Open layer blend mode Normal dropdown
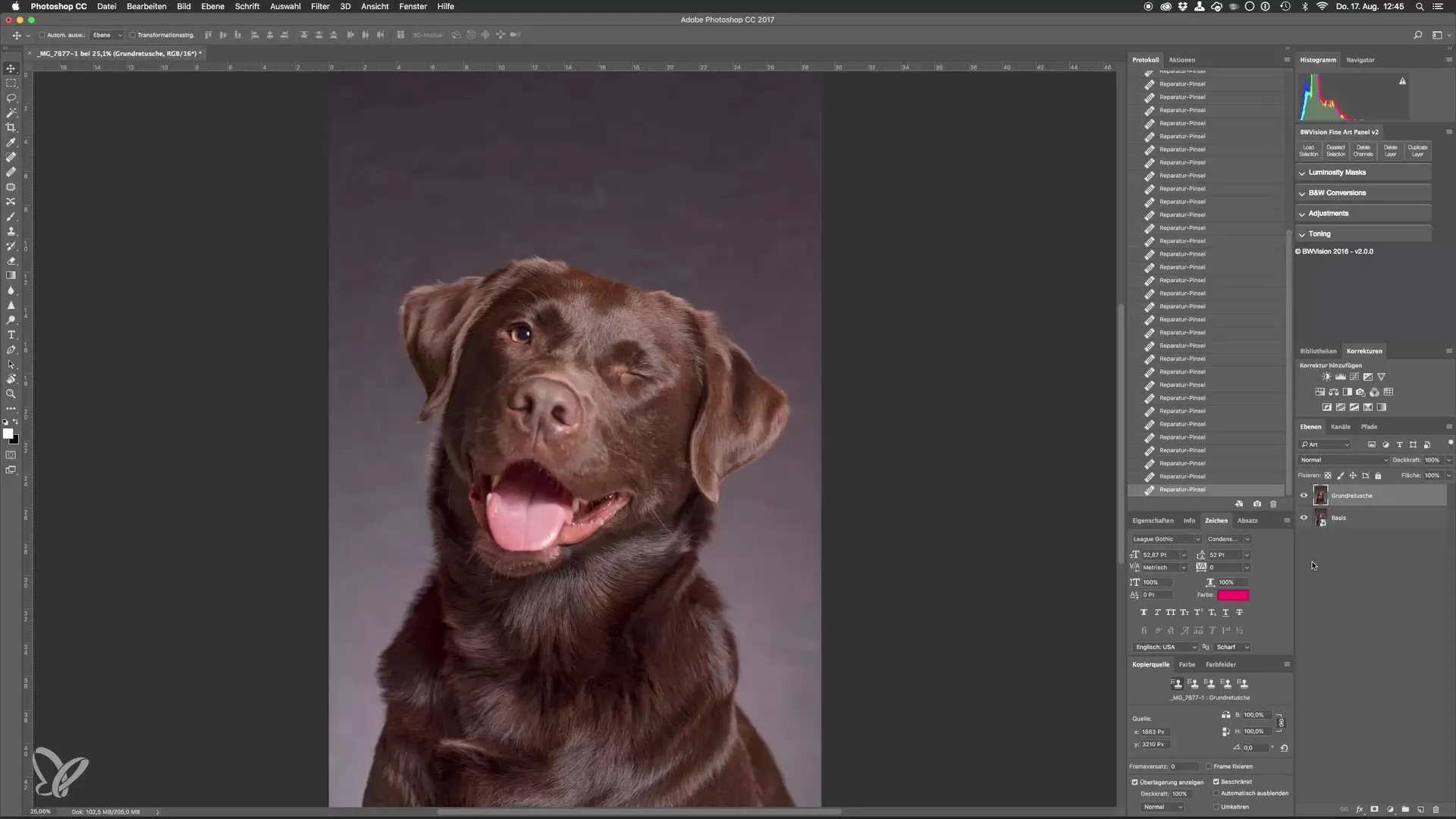This screenshot has width=1456, height=819. (x=1343, y=460)
